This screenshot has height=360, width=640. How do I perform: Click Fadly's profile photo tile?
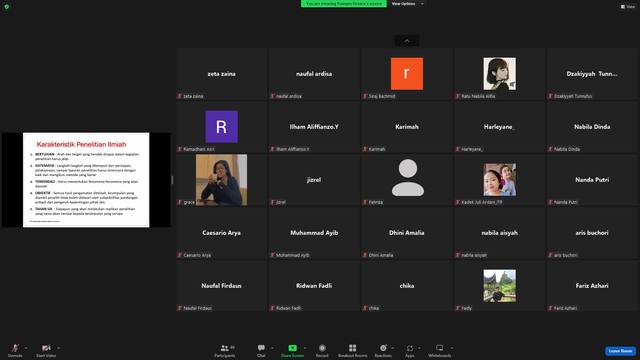click(500, 286)
